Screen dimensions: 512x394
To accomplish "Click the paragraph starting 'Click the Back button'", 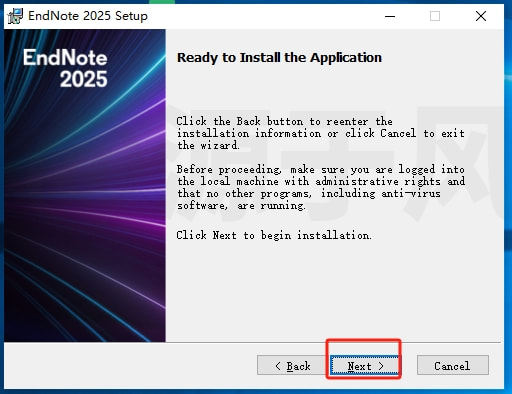I will coord(321,133).
